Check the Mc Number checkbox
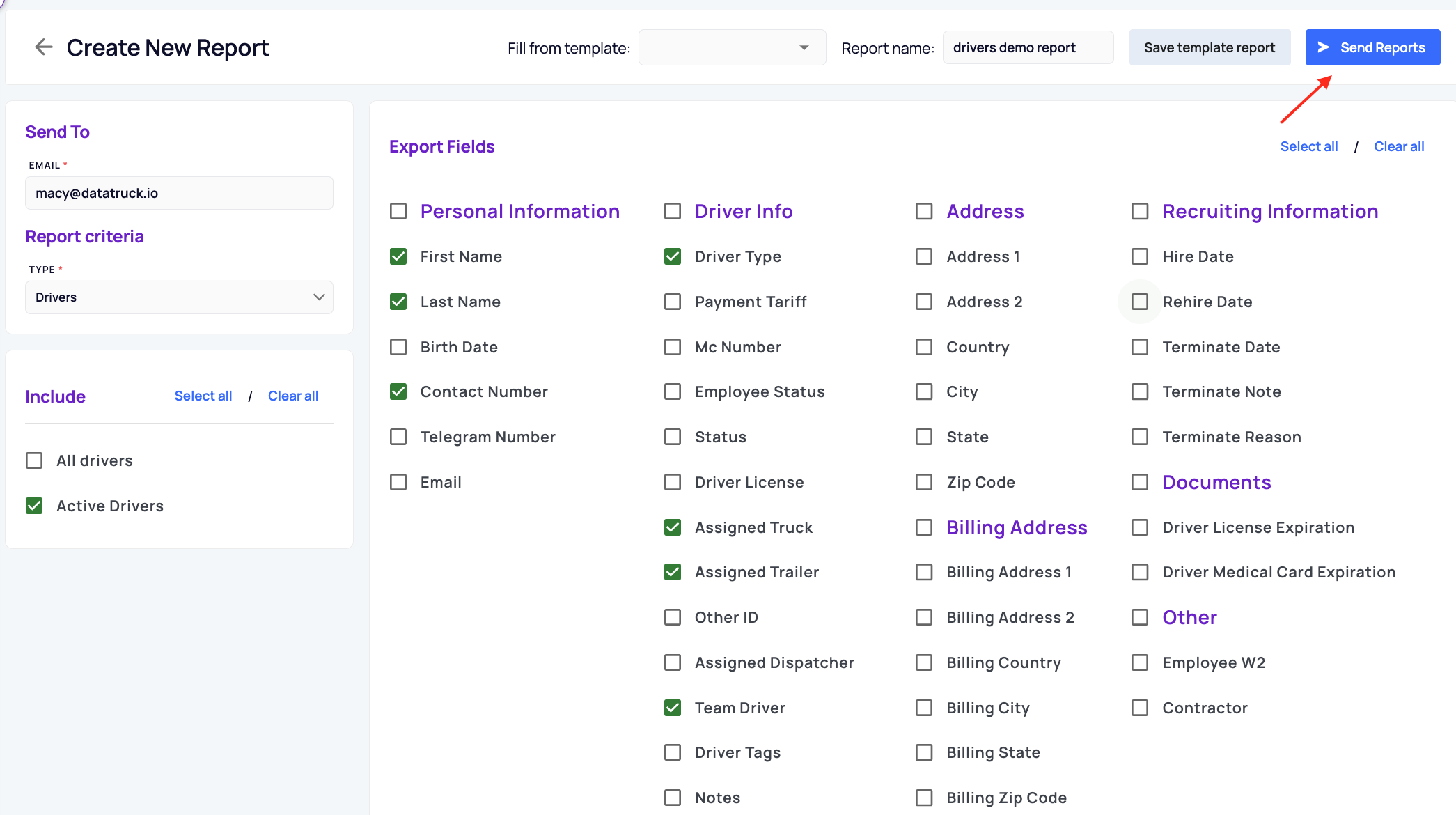The image size is (1456, 815). click(x=673, y=347)
